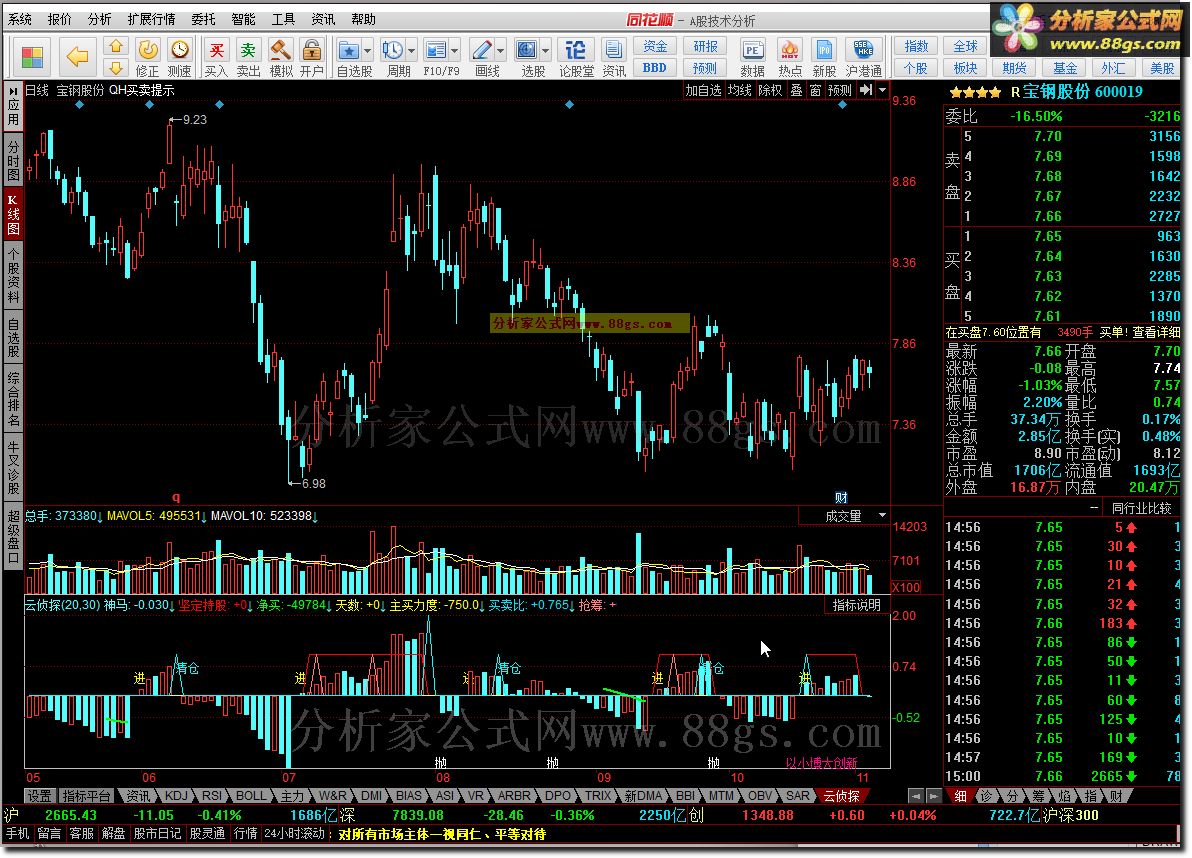Click the four-color home icon in toolbar
Viewport: 1192px width, 858px height.
32,57
